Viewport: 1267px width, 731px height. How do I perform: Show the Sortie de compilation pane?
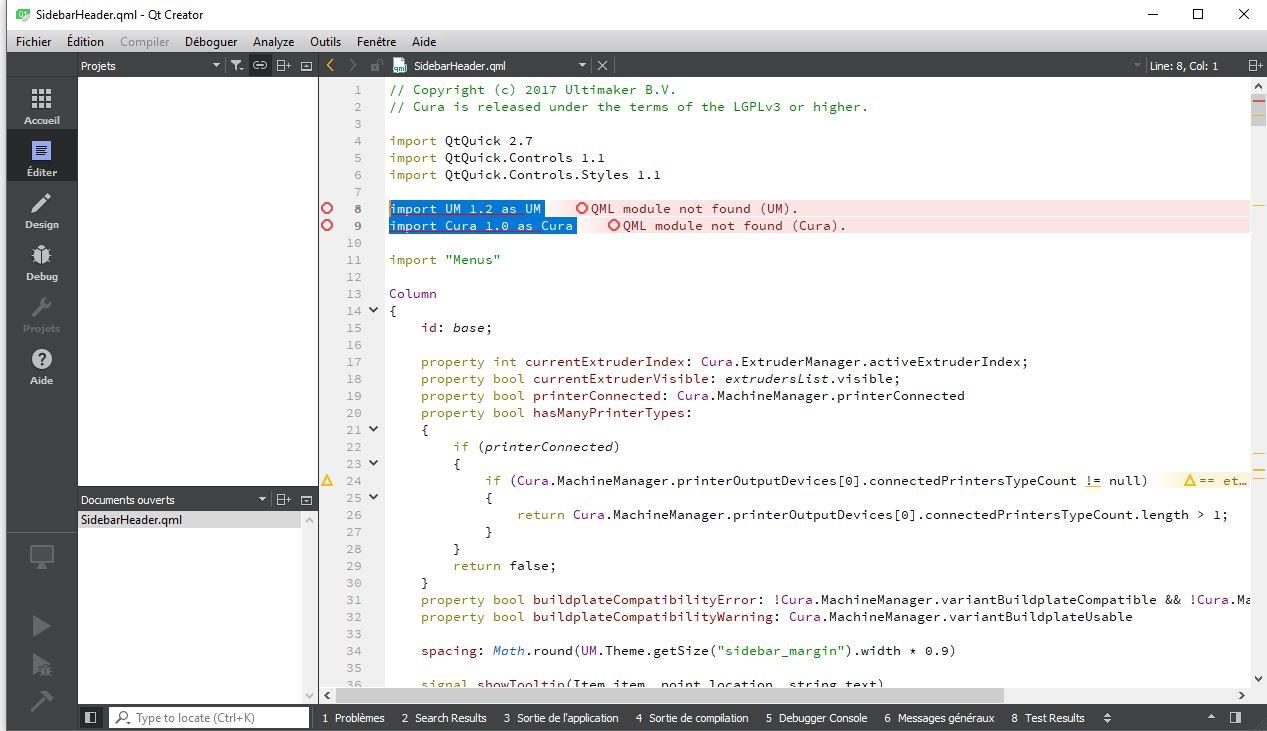pos(692,718)
